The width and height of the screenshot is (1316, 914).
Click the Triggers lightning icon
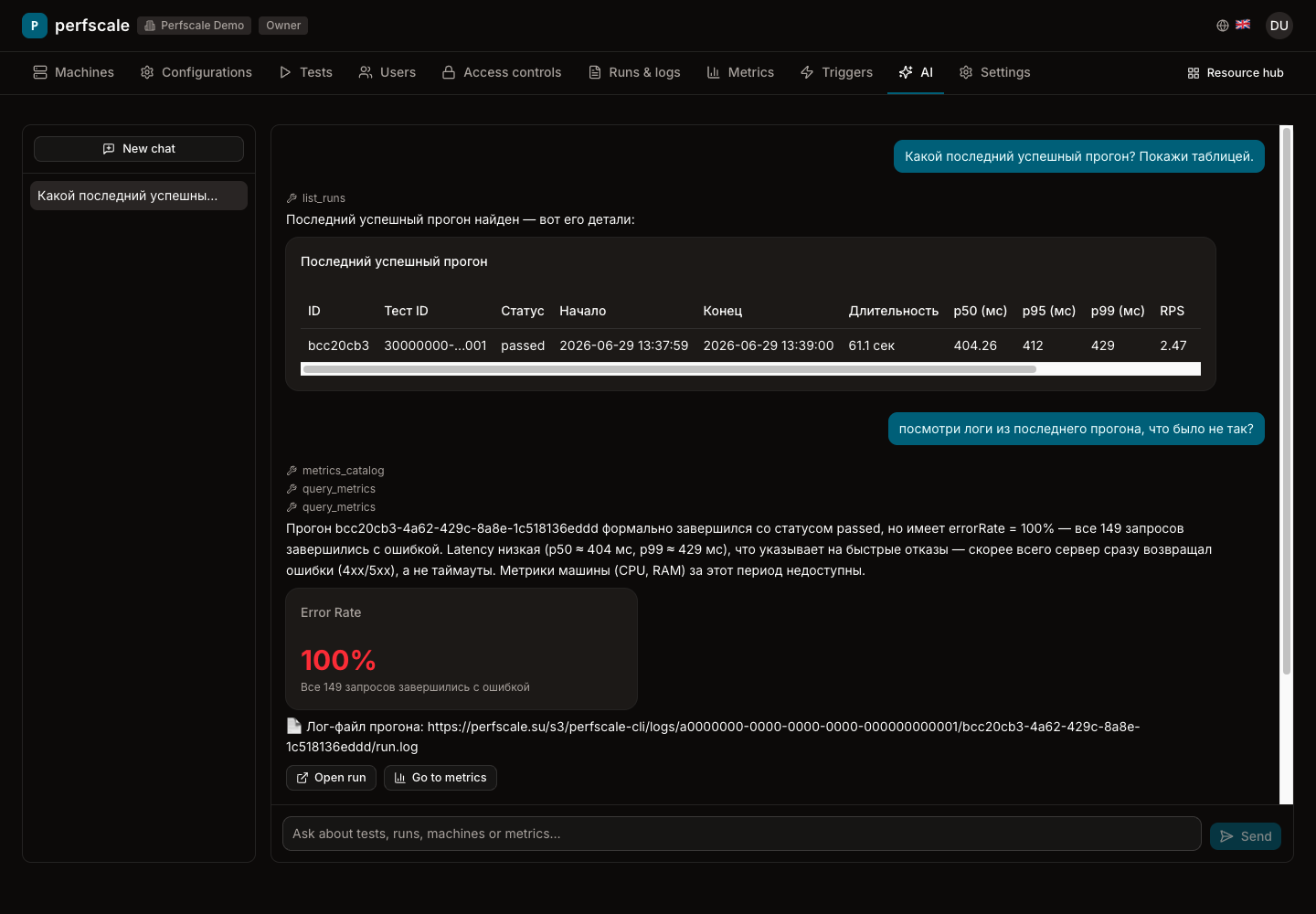click(x=807, y=72)
